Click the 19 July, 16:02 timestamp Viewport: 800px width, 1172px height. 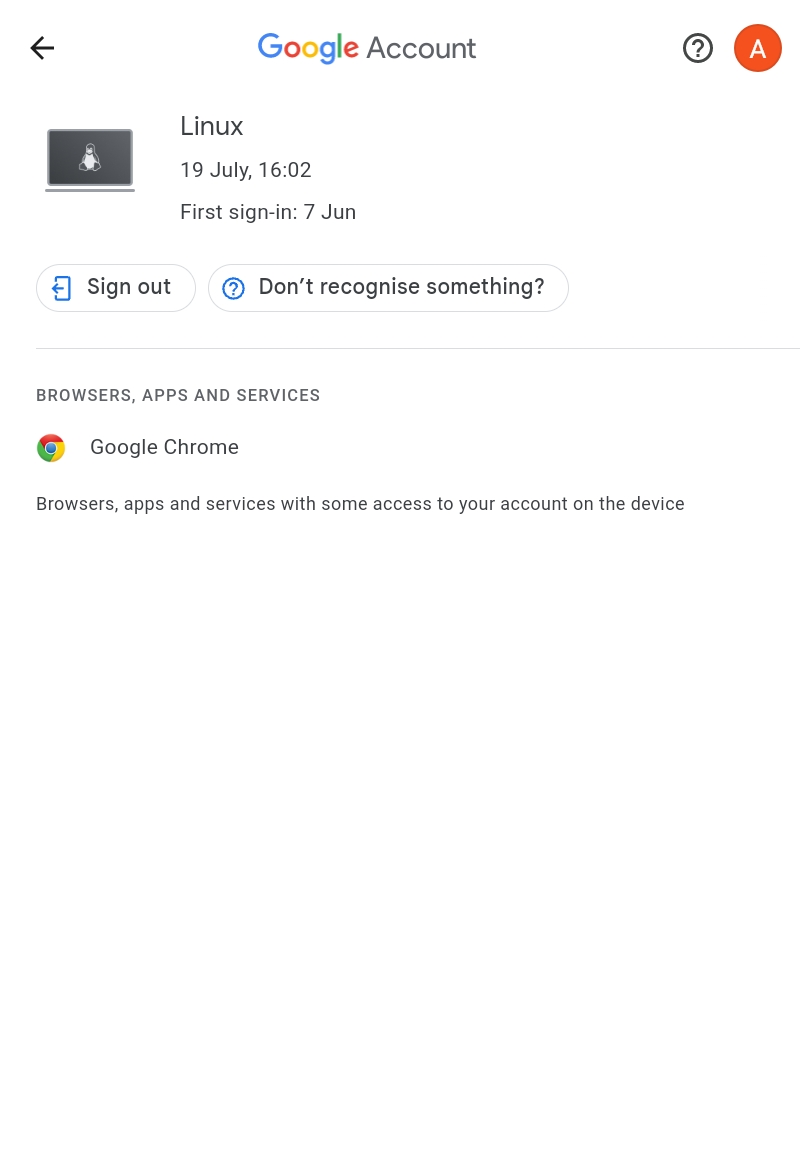point(246,170)
